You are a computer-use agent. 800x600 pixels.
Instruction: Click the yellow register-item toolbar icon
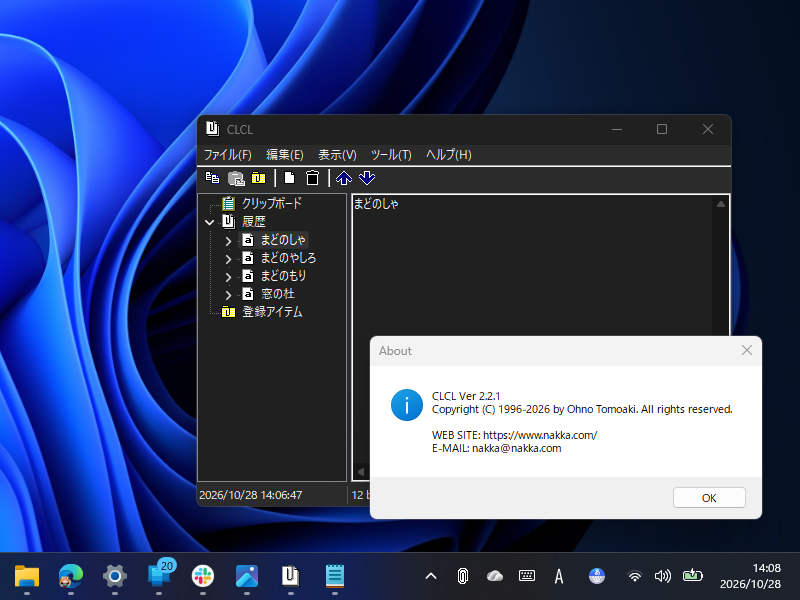point(259,178)
